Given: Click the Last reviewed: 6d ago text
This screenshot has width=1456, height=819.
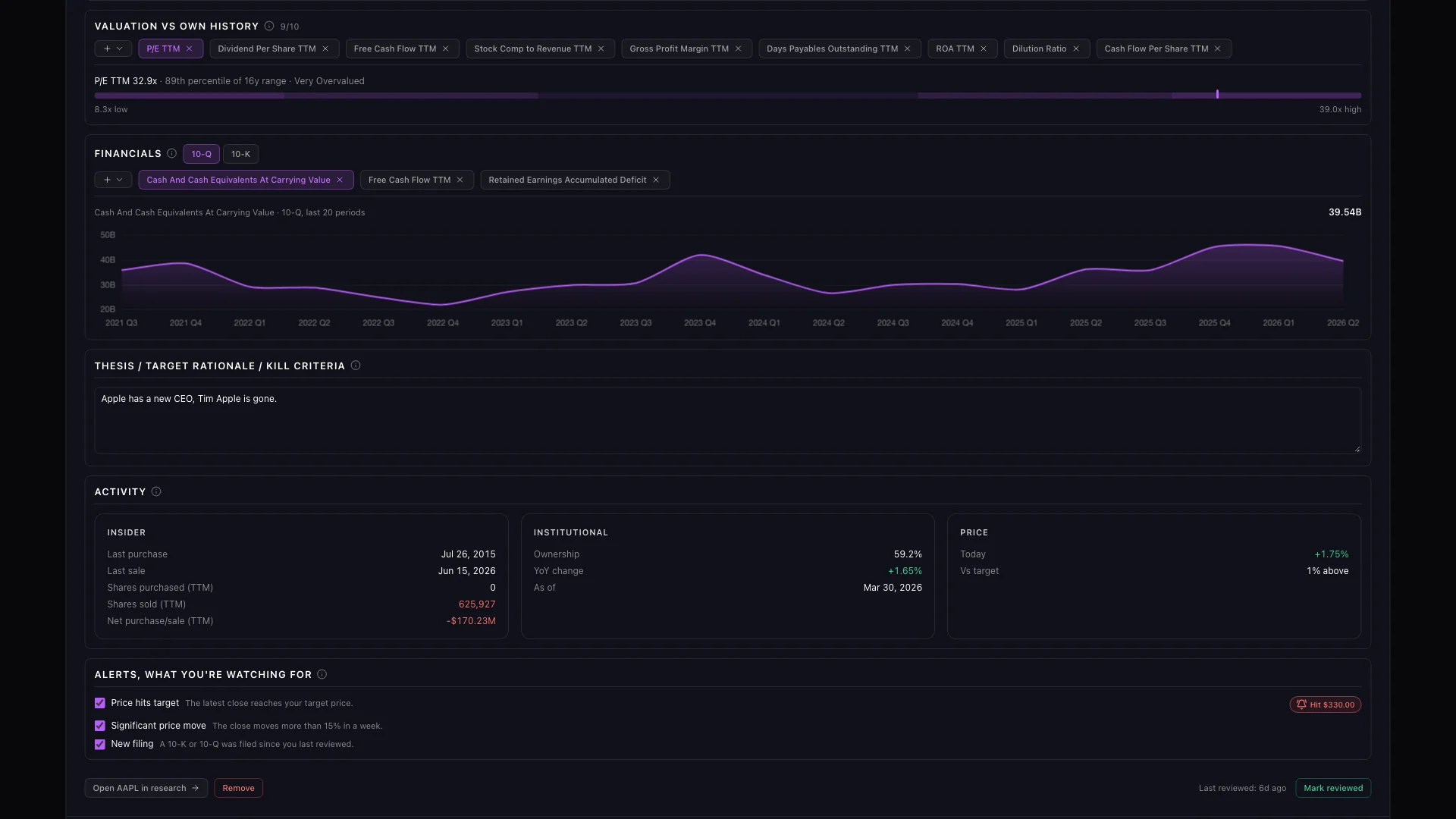Looking at the screenshot, I should click(1242, 788).
